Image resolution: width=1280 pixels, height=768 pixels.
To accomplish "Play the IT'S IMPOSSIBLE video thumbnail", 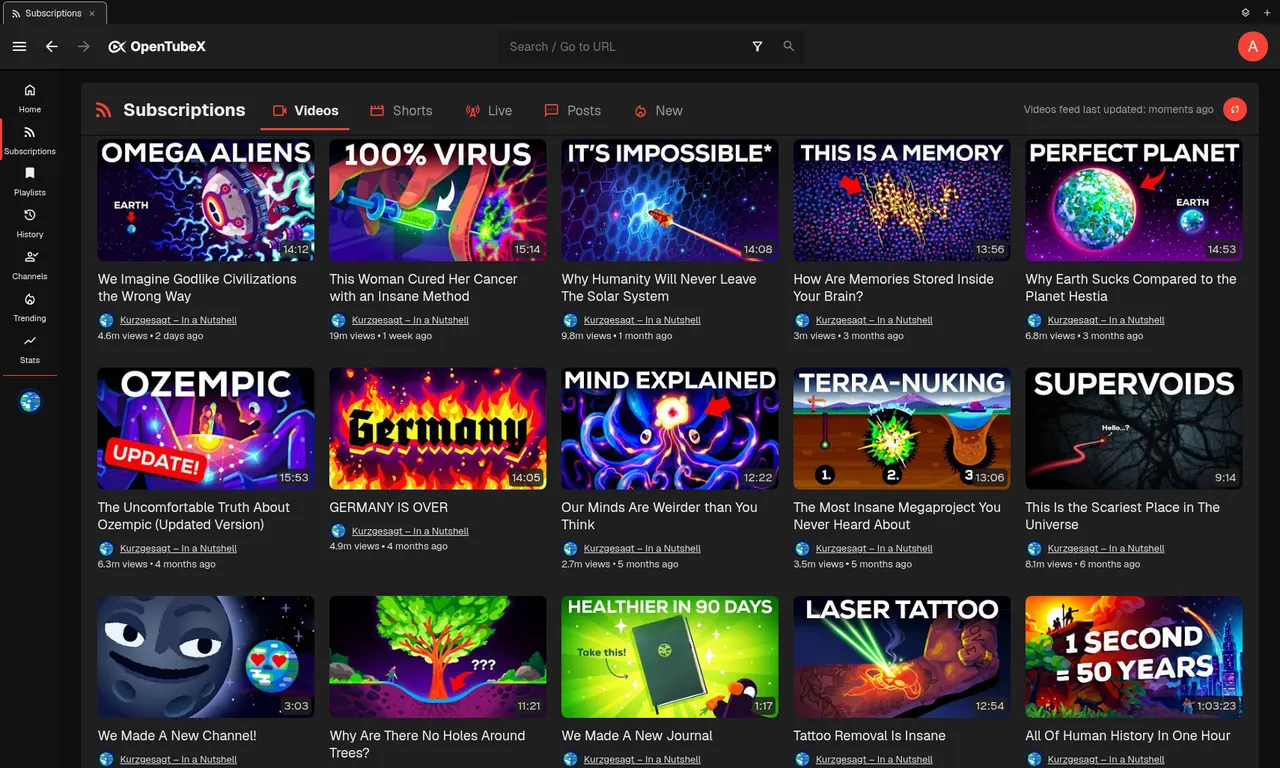I will 670,200.
